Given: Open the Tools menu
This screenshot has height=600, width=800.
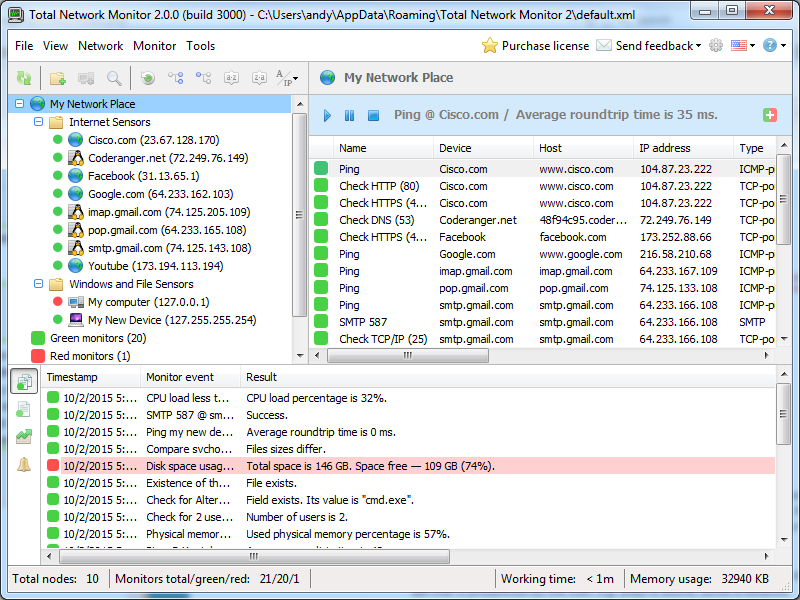Looking at the screenshot, I should pyautogui.click(x=200, y=45).
